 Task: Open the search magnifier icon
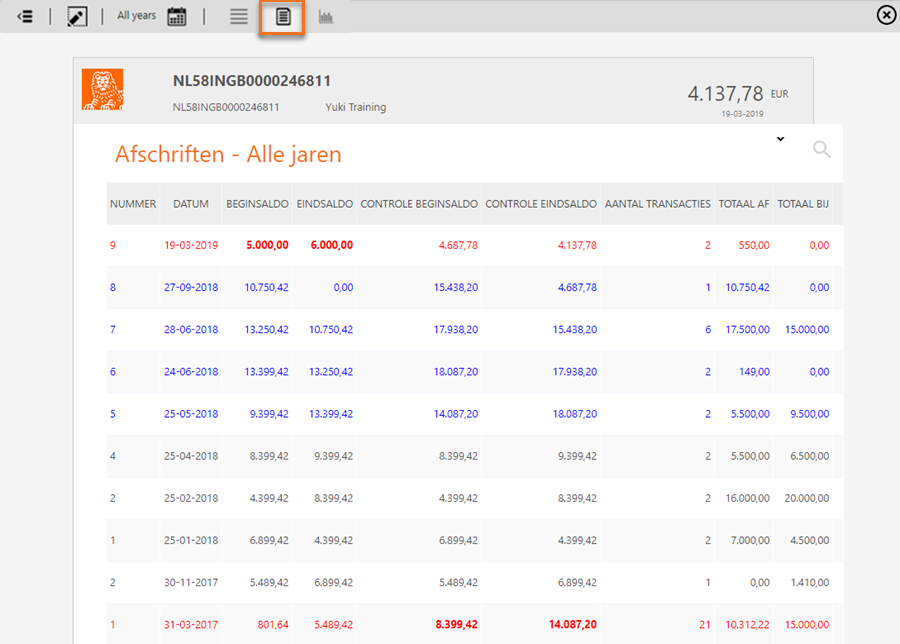821,149
